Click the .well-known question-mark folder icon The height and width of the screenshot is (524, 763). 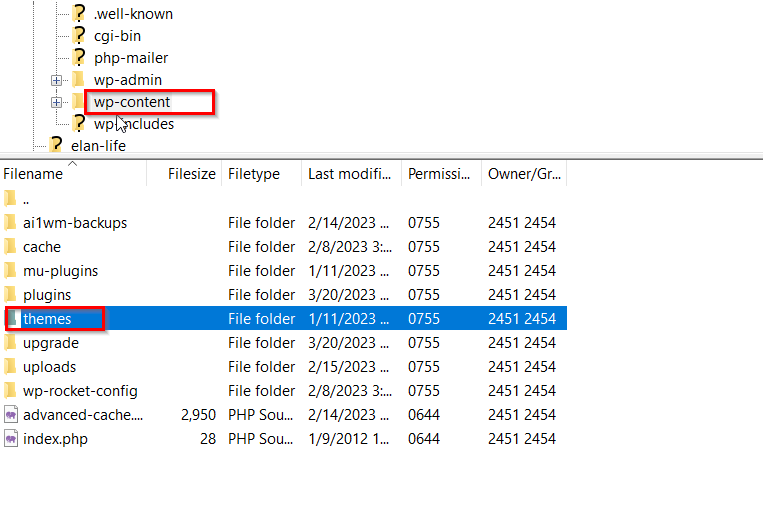[79, 13]
